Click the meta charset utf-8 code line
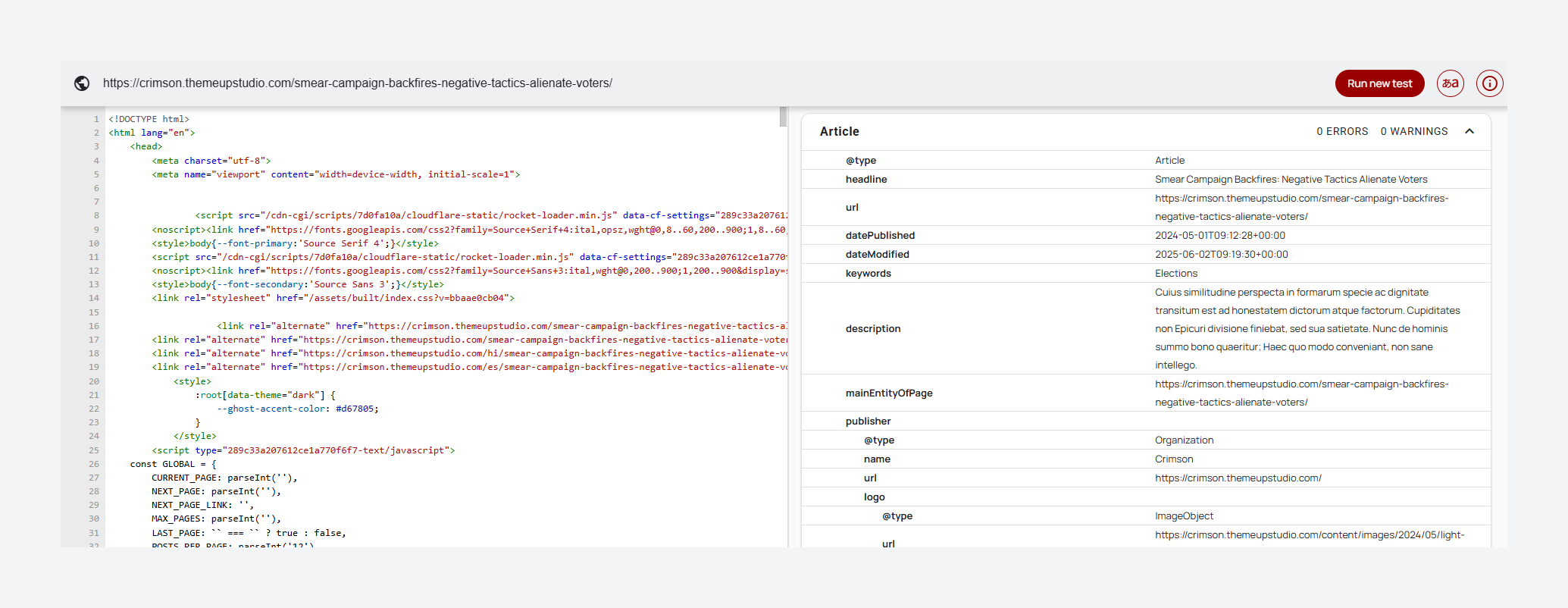 [211, 161]
